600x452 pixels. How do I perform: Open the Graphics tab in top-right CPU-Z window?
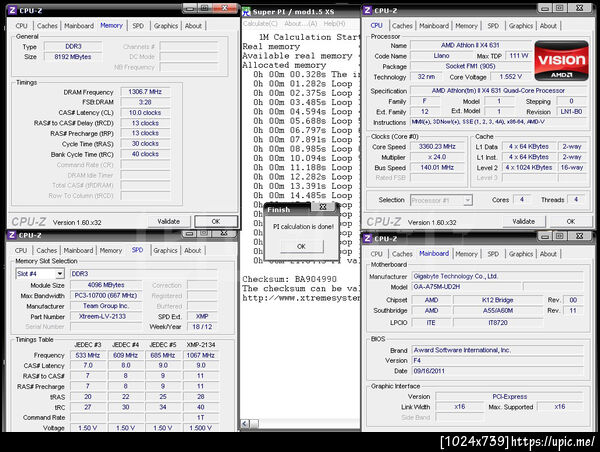(521, 26)
